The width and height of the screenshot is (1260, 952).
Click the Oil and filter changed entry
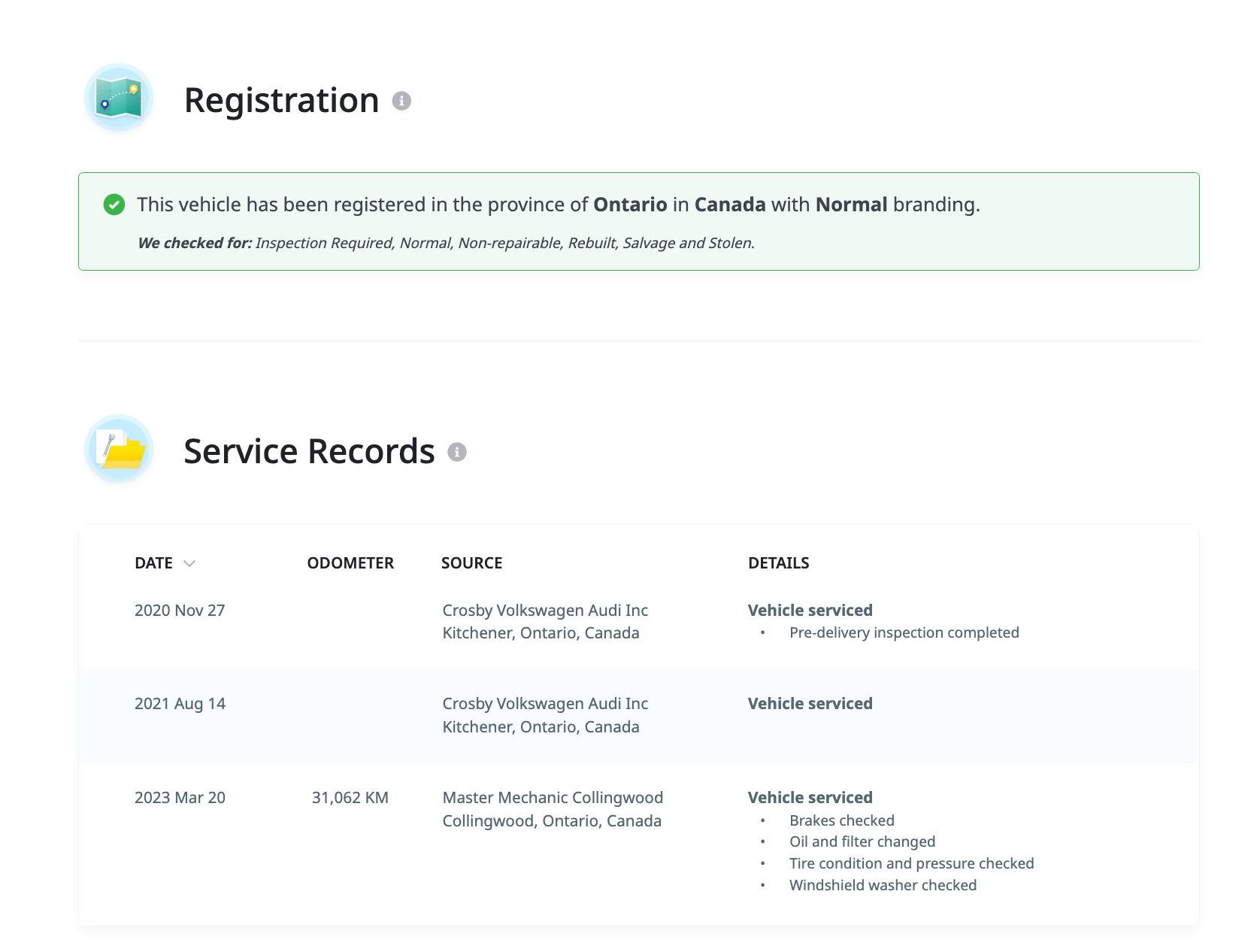click(x=862, y=841)
